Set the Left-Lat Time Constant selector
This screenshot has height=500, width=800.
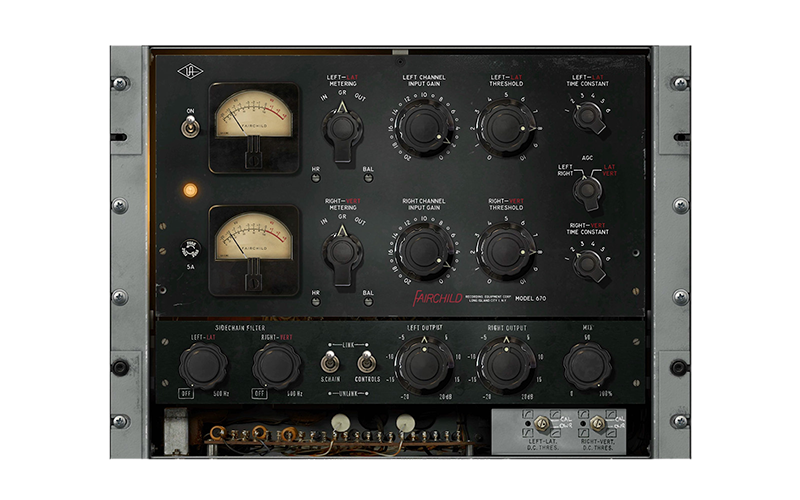click(x=589, y=117)
